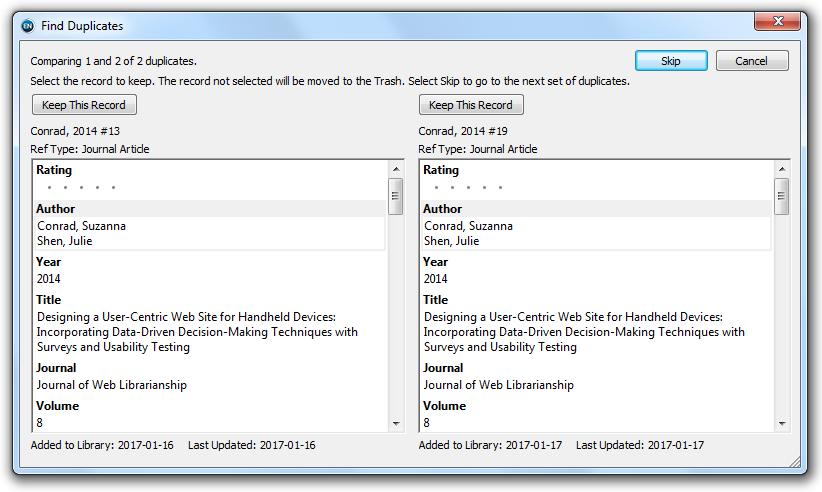The image size is (822, 492).
Task: Select 'Conrad, Suzanna' in left Author field
Action: tap(81, 226)
